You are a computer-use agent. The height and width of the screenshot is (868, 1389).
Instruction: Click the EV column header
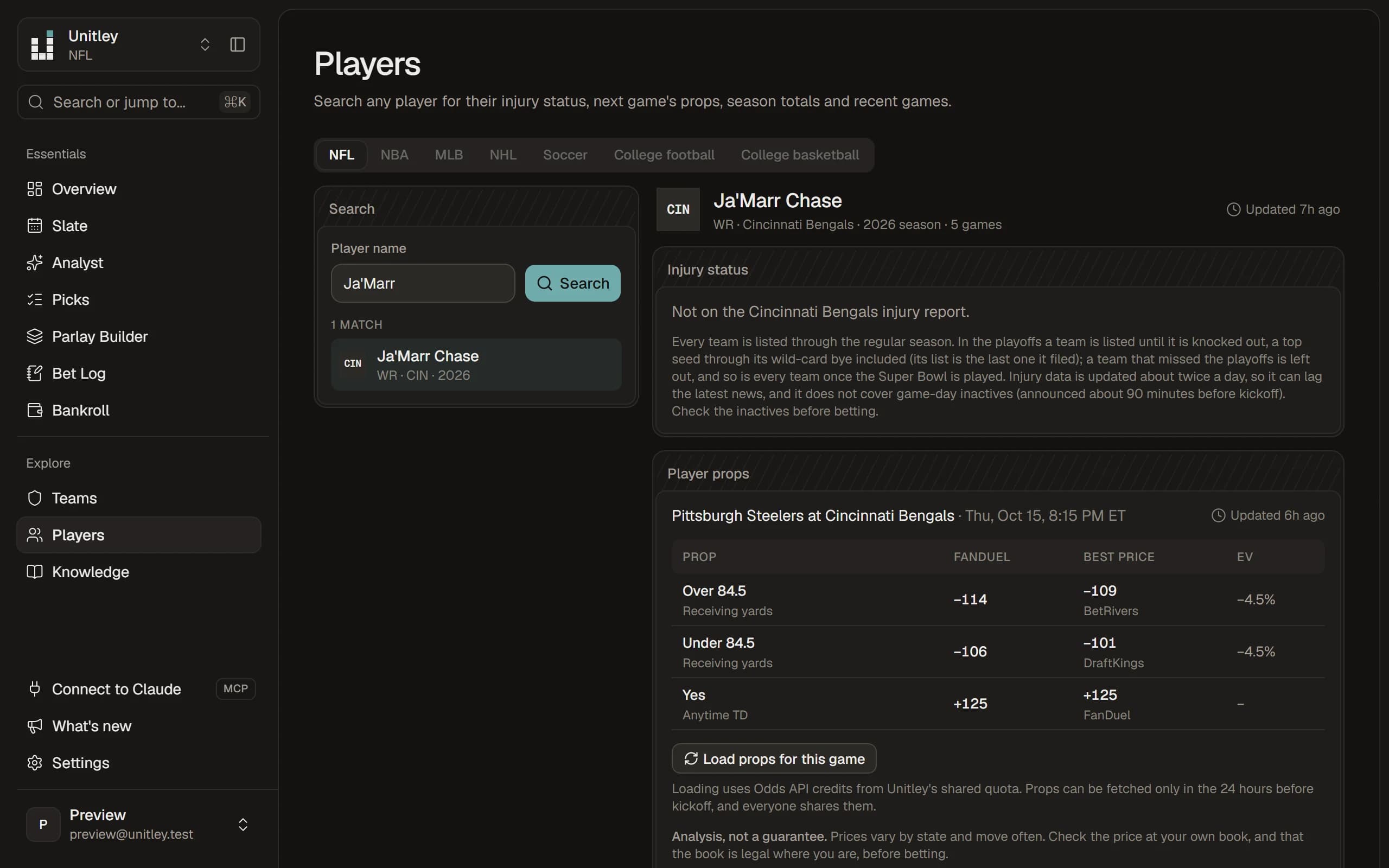click(1245, 557)
